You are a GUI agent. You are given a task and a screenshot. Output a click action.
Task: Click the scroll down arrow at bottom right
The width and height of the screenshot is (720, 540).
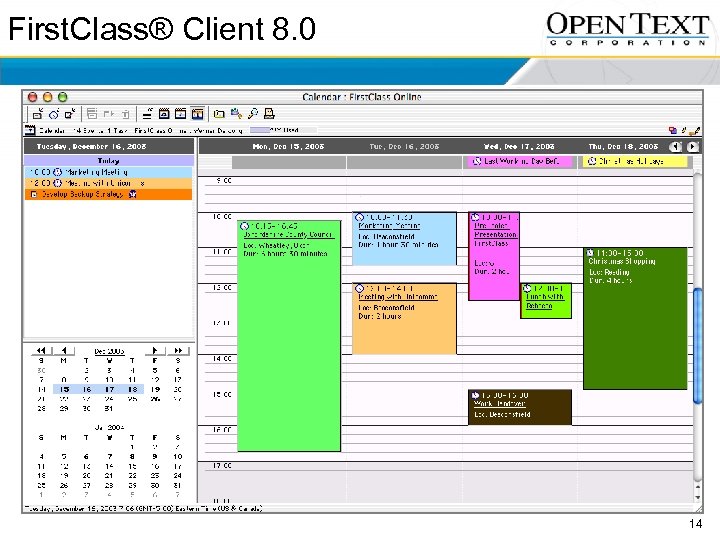698,497
